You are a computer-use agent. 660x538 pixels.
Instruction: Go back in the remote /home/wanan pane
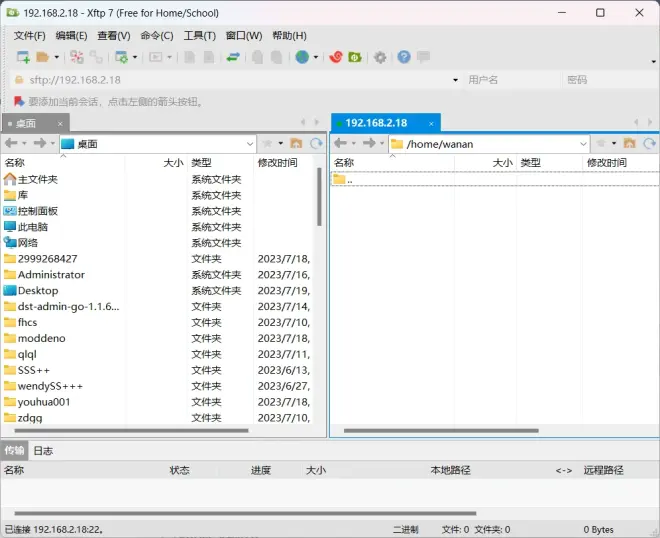point(340,143)
